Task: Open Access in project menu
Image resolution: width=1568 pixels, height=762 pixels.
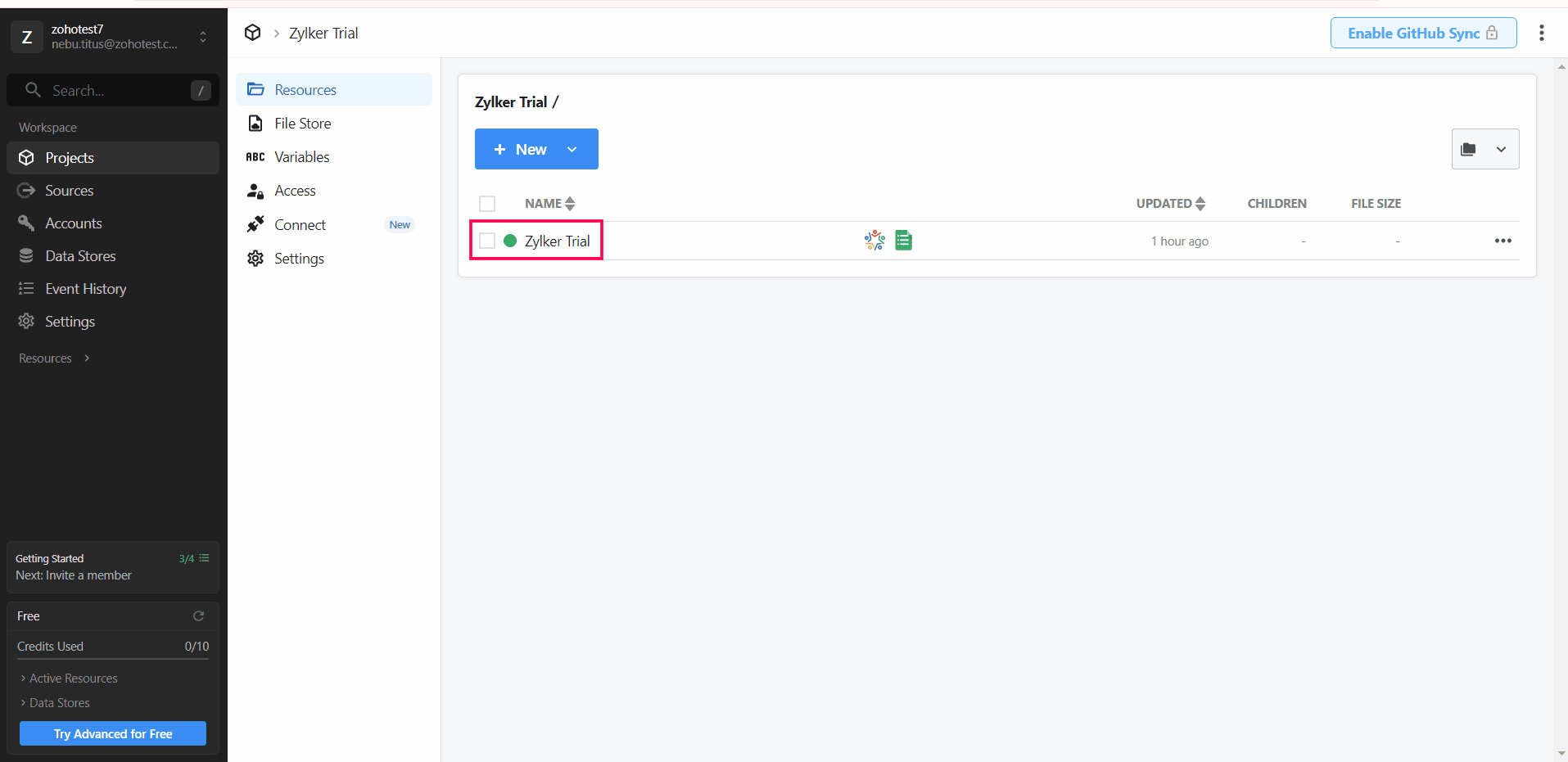Action: coord(334,191)
